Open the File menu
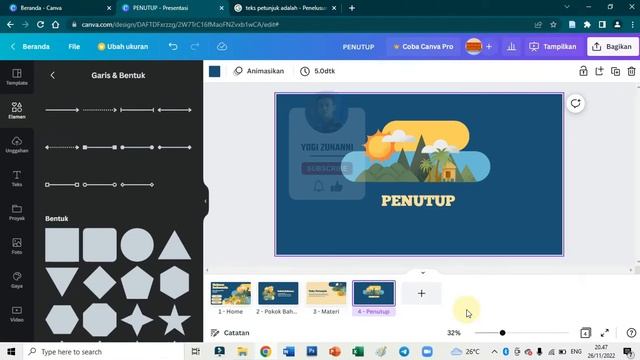Viewport: 640px width, 360px height. (74, 47)
